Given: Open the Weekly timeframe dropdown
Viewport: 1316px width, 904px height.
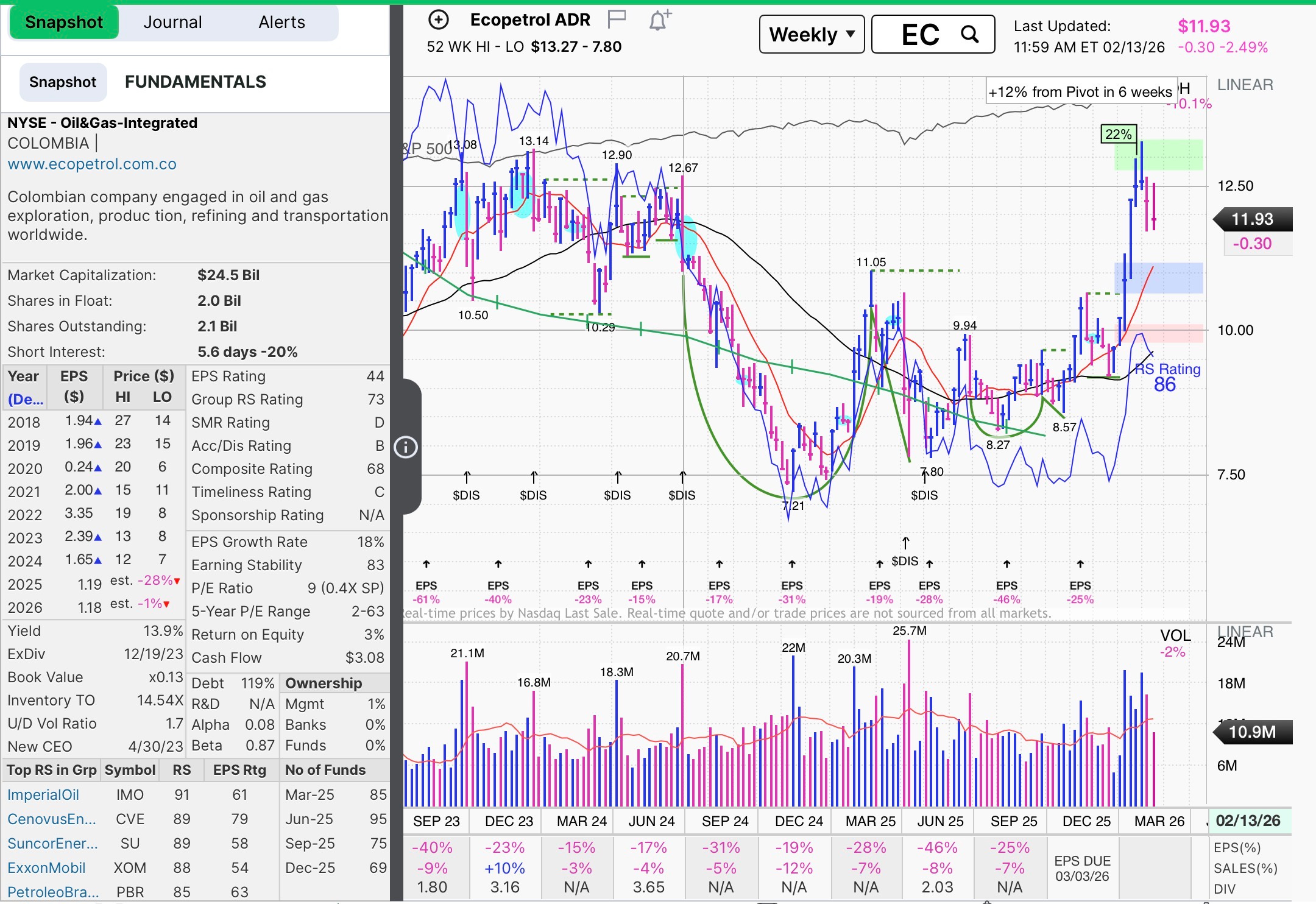Looking at the screenshot, I should (811, 35).
